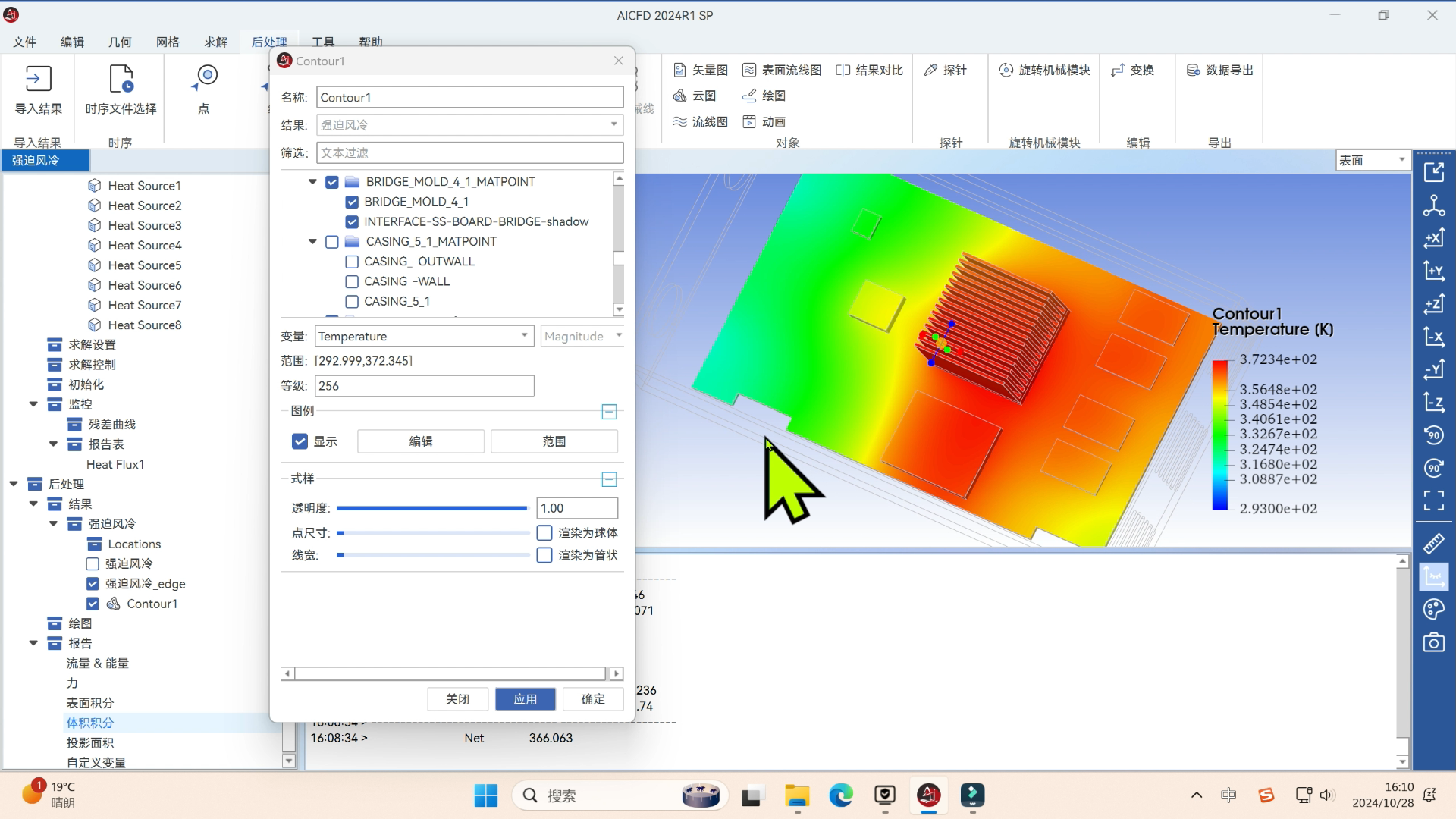
Task: Click the 应用 apply button
Action: (x=524, y=698)
